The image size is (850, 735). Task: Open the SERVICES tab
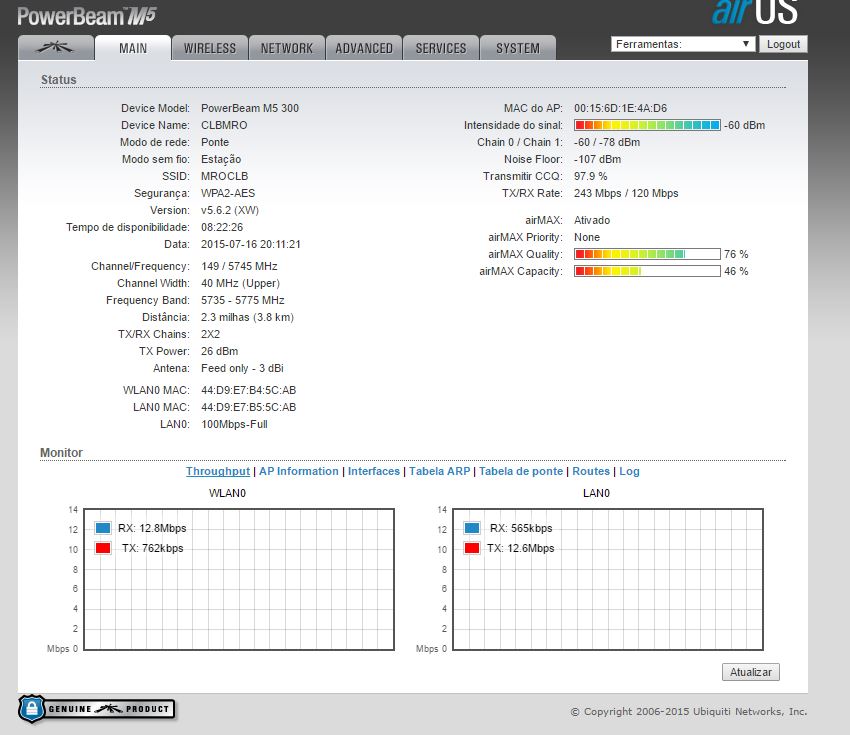441,48
